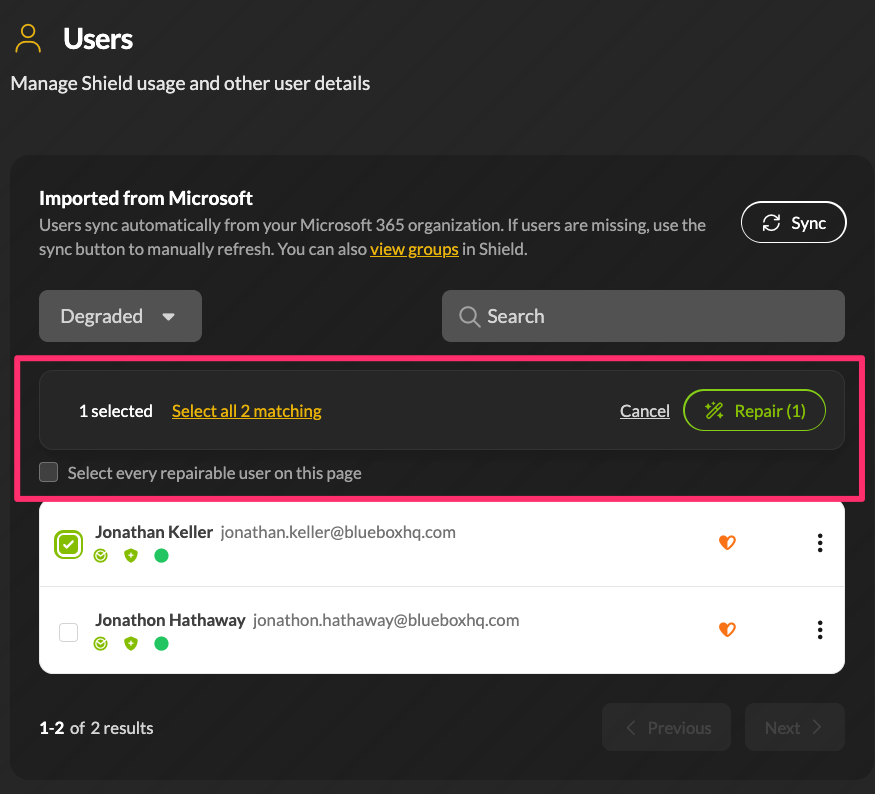Click the Sync button
This screenshot has height=794, width=875.
(x=793, y=223)
